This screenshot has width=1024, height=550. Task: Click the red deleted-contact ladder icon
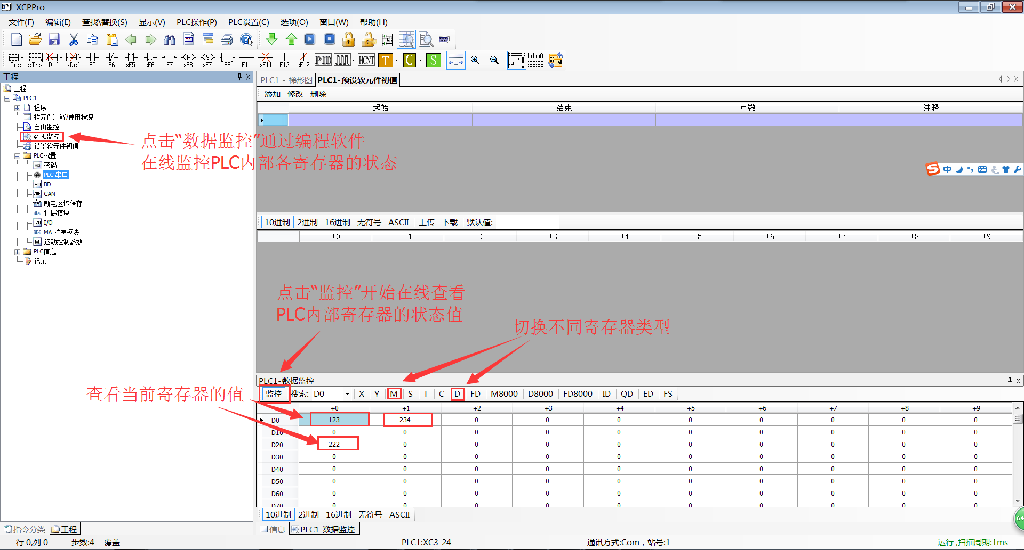click(265, 61)
